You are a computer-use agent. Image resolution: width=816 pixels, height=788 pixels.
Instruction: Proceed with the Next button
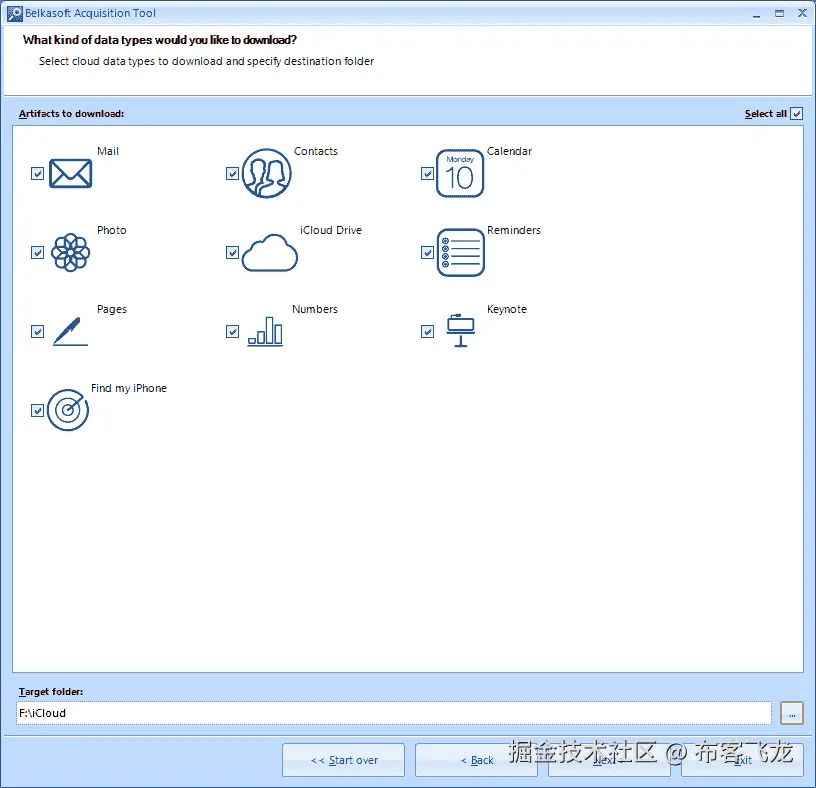click(609, 760)
